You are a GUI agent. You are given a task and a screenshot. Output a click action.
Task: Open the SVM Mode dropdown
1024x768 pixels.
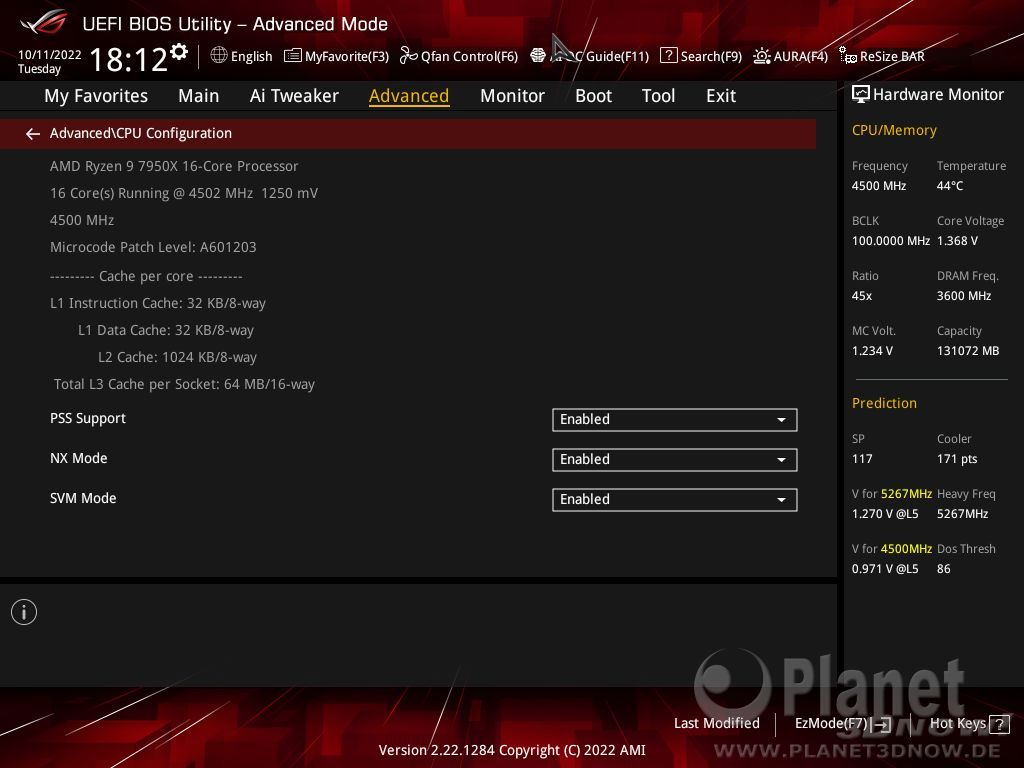click(674, 499)
